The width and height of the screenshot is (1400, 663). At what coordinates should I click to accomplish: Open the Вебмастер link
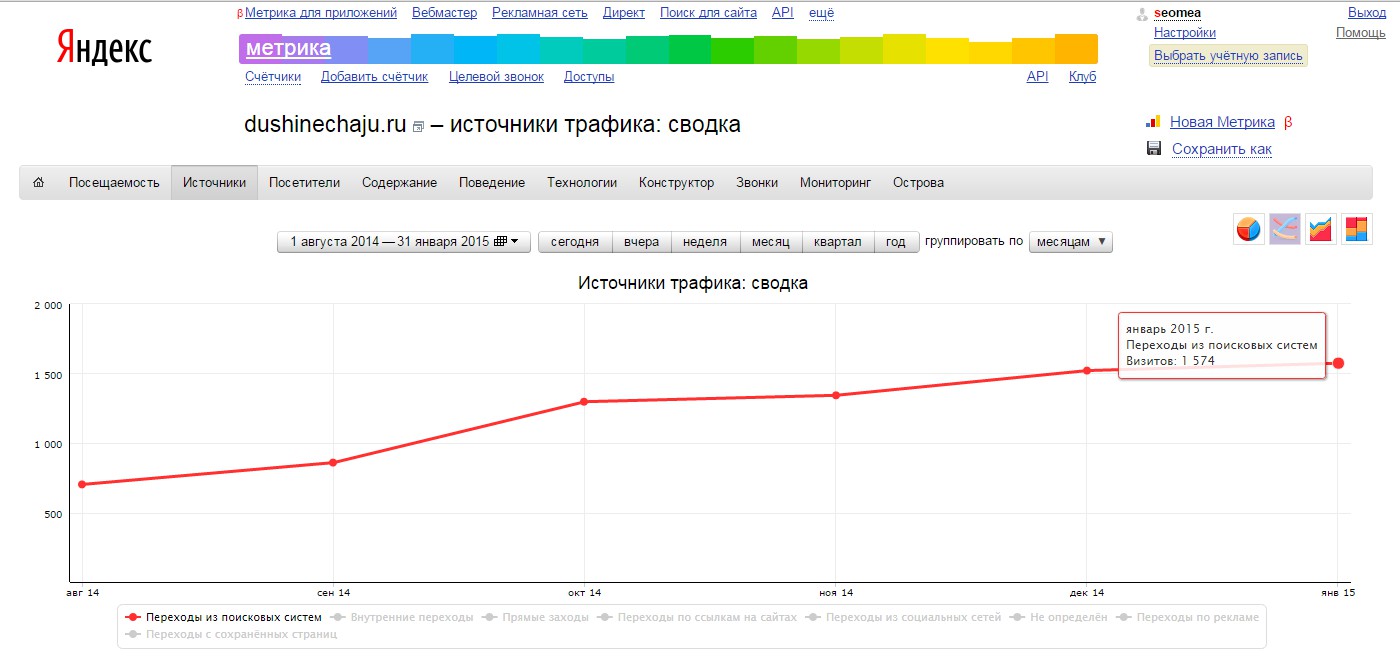444,13
